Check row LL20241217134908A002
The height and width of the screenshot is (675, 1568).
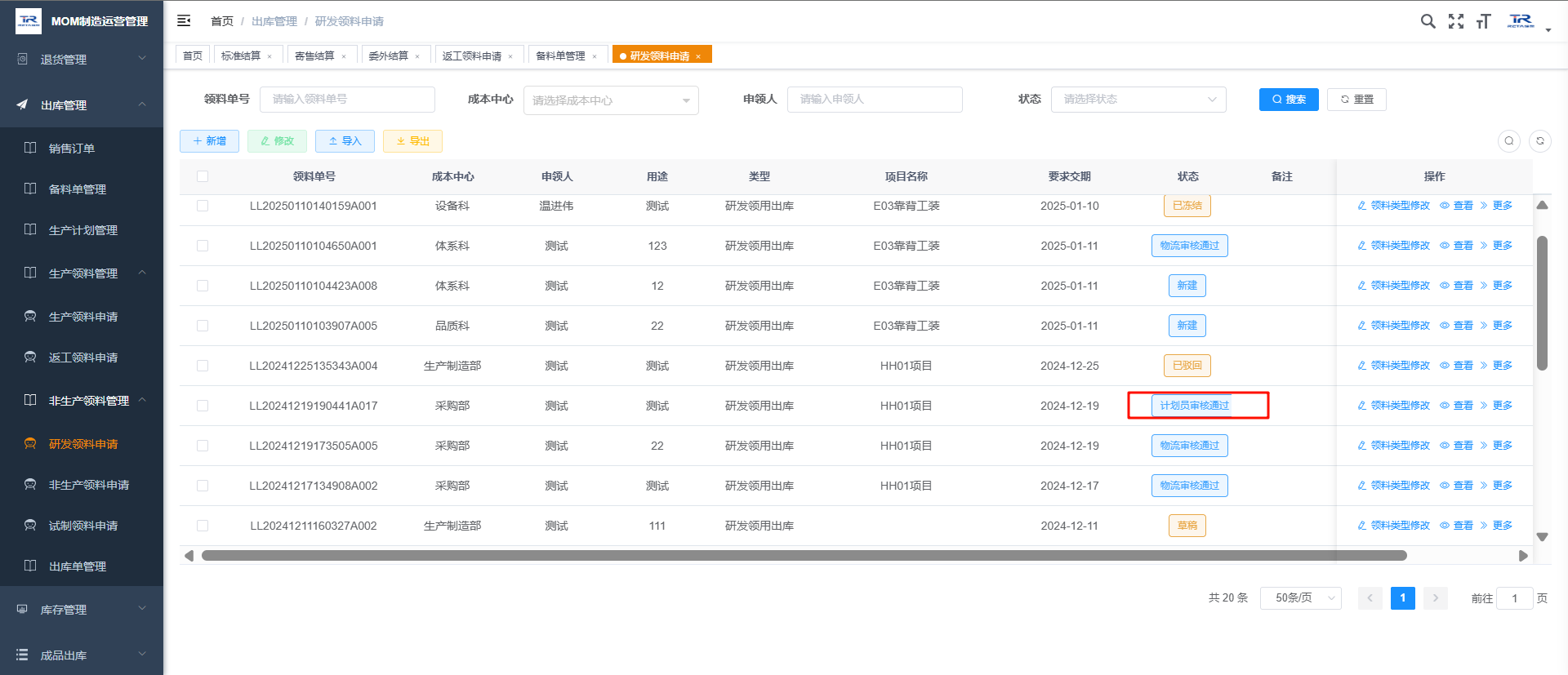click(x=203, y=486)
